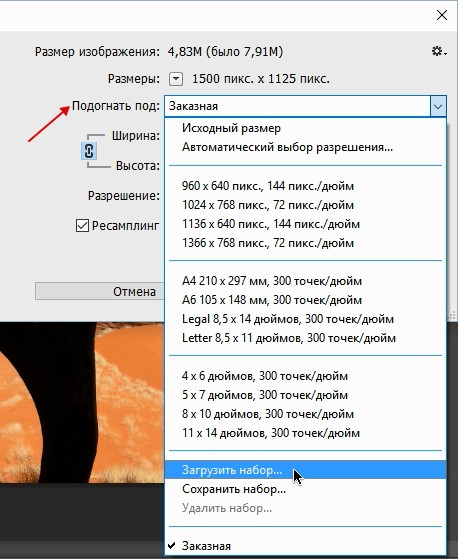
Task: Enable or disable the Ресамплинг checkbox
Action: [82, 226]
